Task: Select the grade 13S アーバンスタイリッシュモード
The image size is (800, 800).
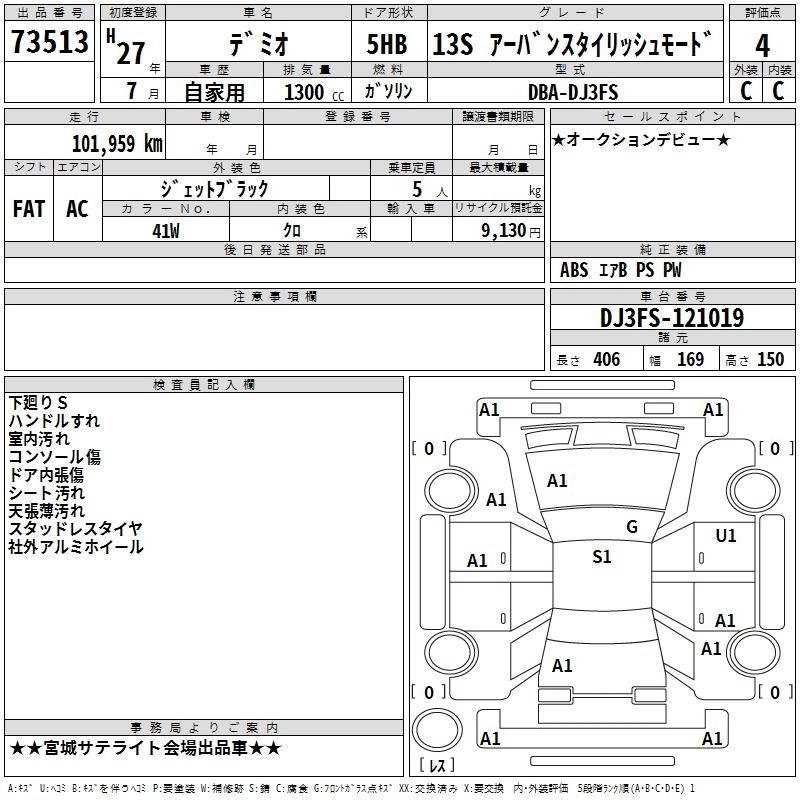Action: pyautogui.click(x=571, y=44)
